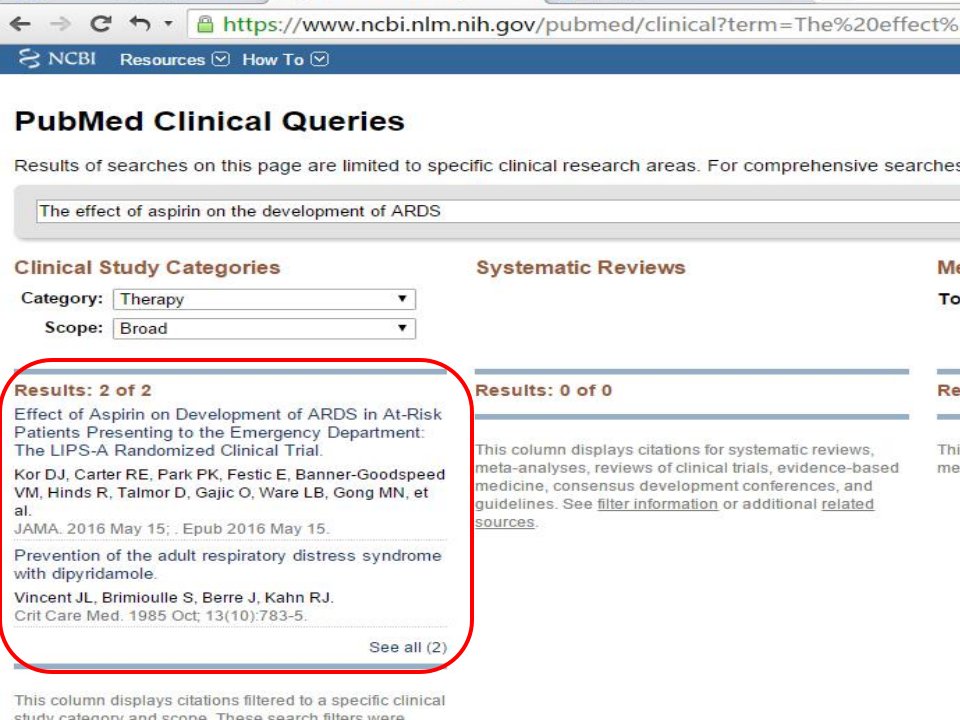
Task: Click the browser forward arrow
Action: point(60,24)
